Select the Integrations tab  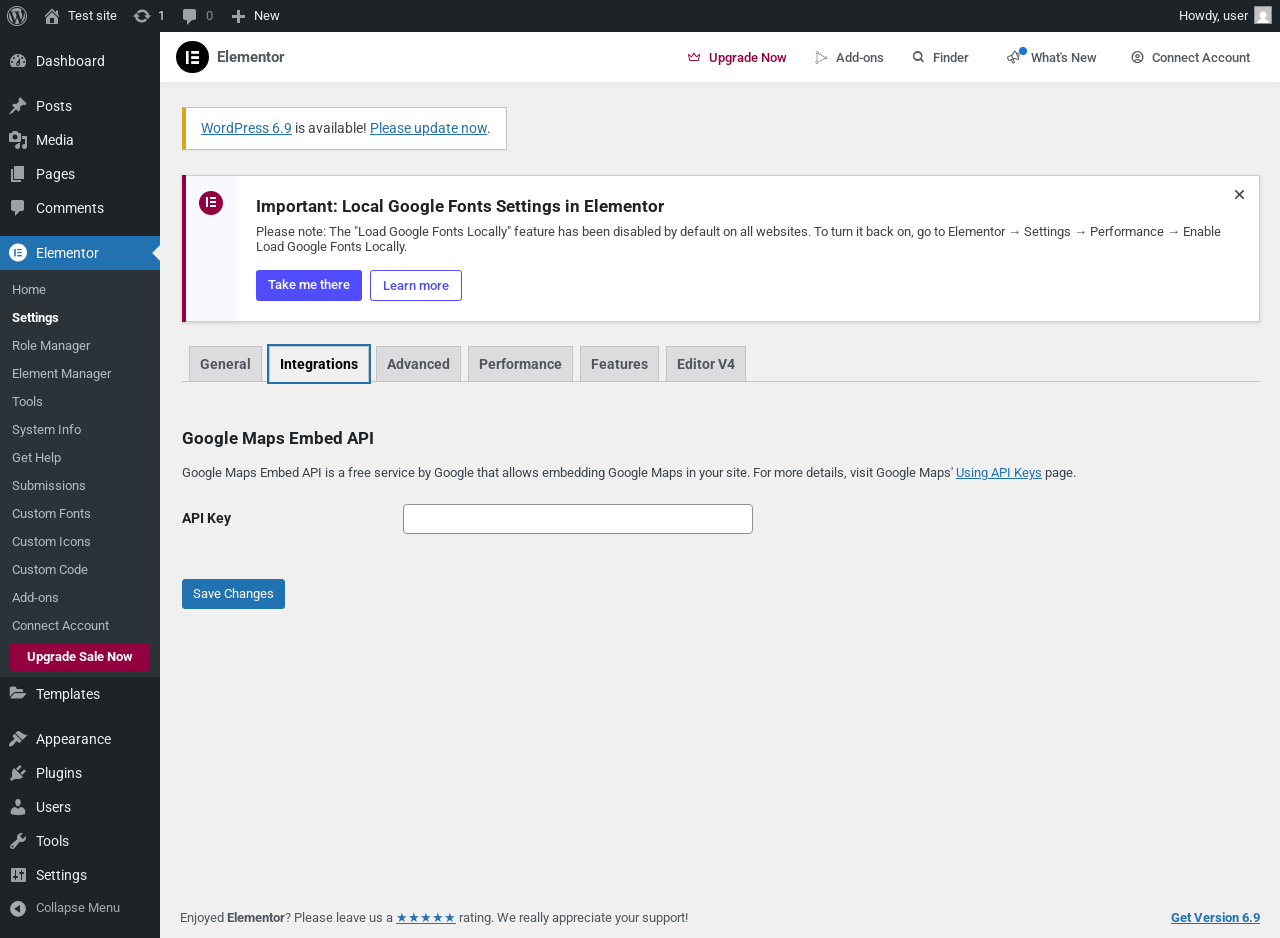point(319,364)
